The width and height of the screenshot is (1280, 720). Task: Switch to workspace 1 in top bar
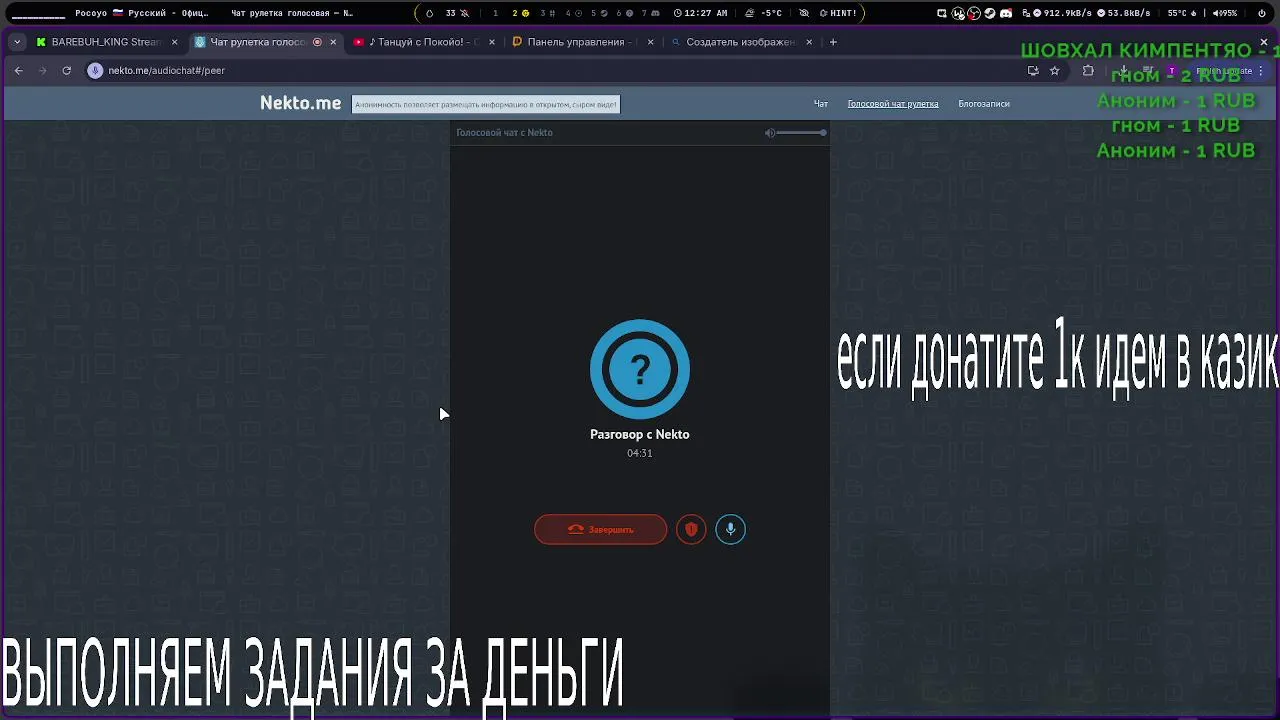click(495, 13)
